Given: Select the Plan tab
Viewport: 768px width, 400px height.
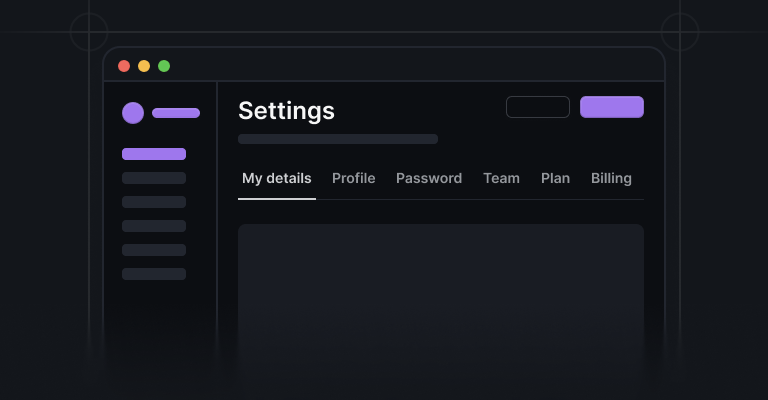Looking at the screenshot, I should [555, 178].
